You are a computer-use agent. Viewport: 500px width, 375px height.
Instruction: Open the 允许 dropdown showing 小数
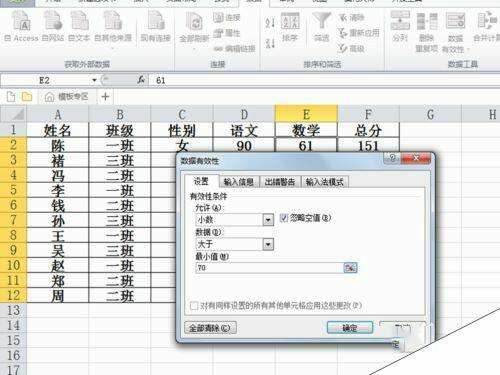point(268,220)
